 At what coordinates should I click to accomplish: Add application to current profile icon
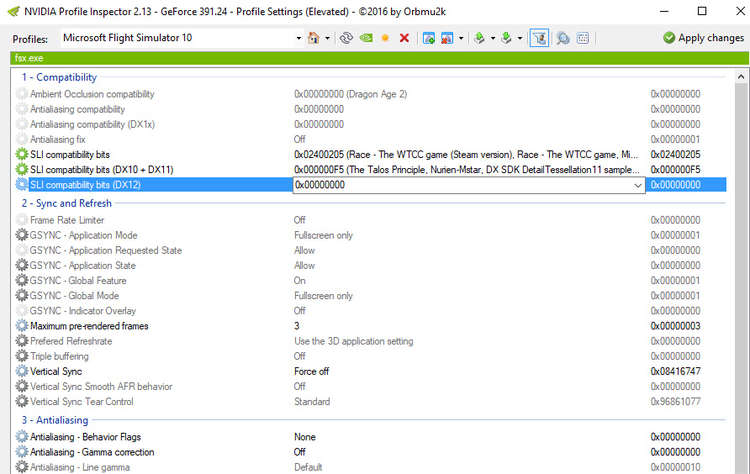(x=429, y=38)
